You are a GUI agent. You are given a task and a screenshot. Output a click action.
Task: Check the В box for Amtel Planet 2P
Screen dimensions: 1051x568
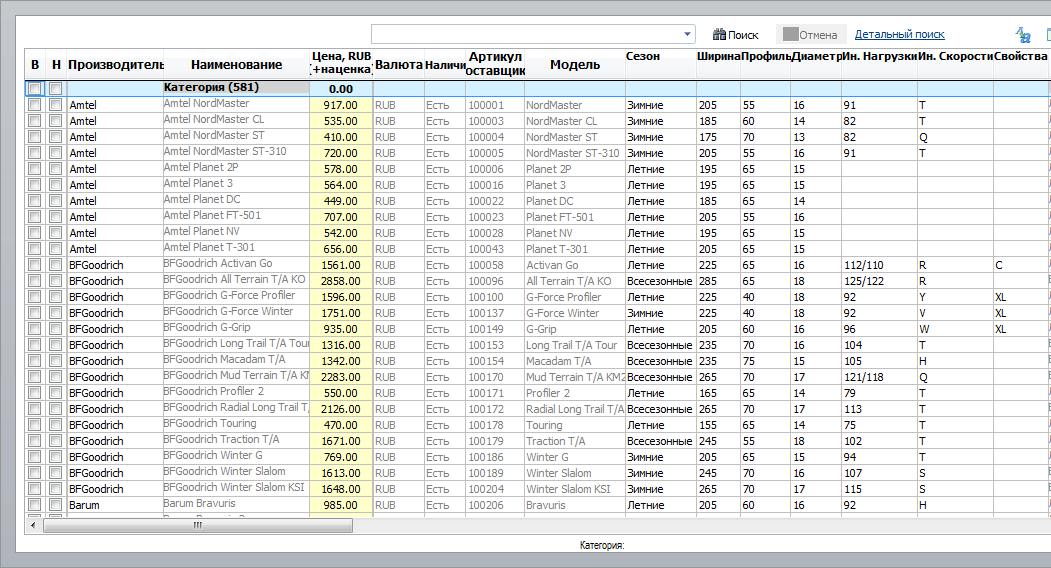tap(34, 169)
